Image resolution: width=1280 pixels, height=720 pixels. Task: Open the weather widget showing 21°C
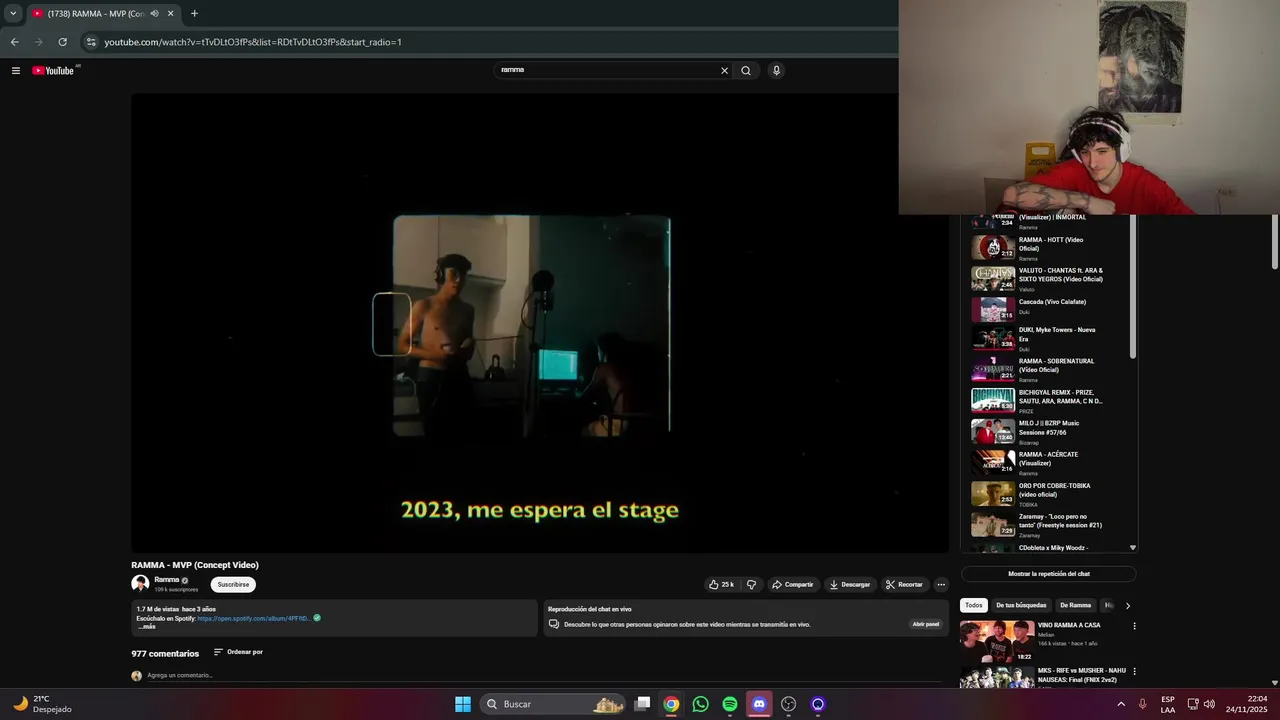[40, 704]
